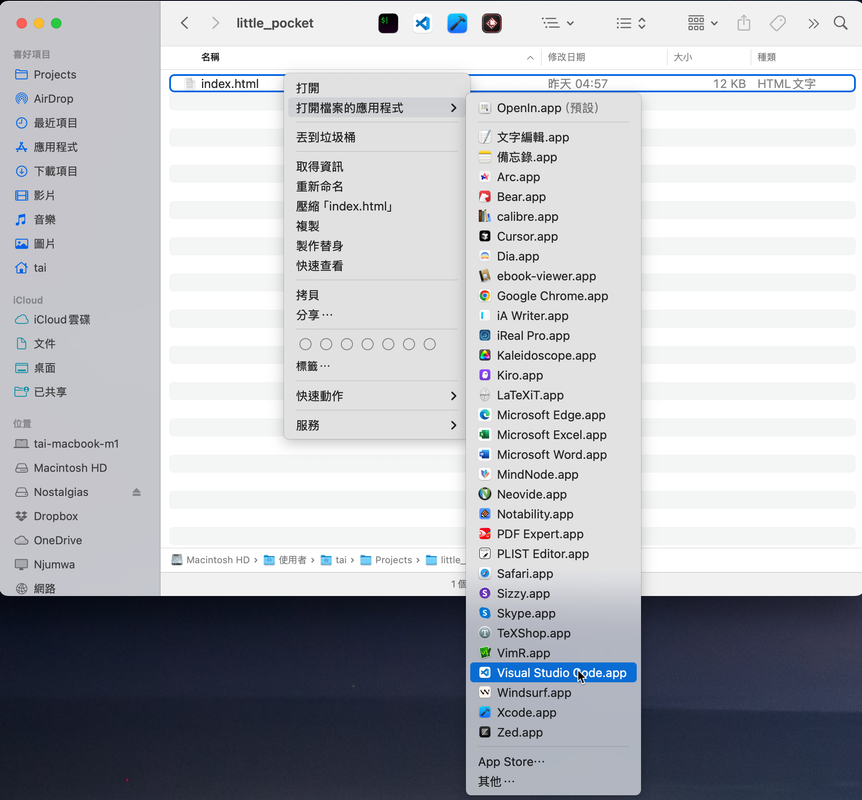Screen dimensions: 862x800
Task: Open the grouping view dropdown in toolbar
Action: tap(557, 23)
